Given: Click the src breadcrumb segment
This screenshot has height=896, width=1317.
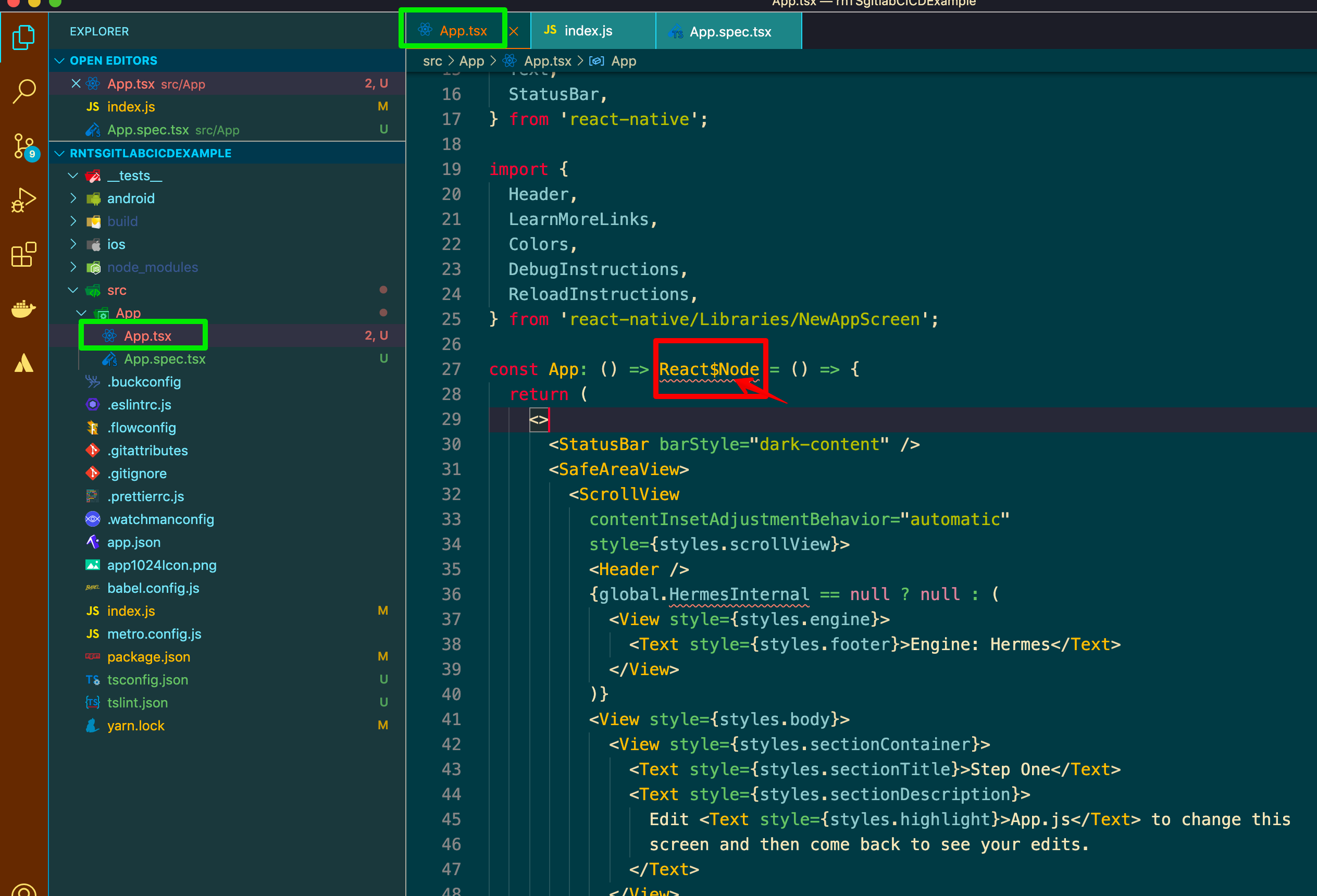Looking at the screenshot, I should (432, 61).
